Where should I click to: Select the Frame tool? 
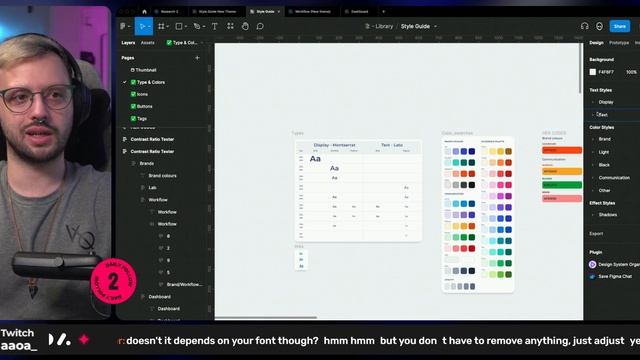click(x=162, y=26)
